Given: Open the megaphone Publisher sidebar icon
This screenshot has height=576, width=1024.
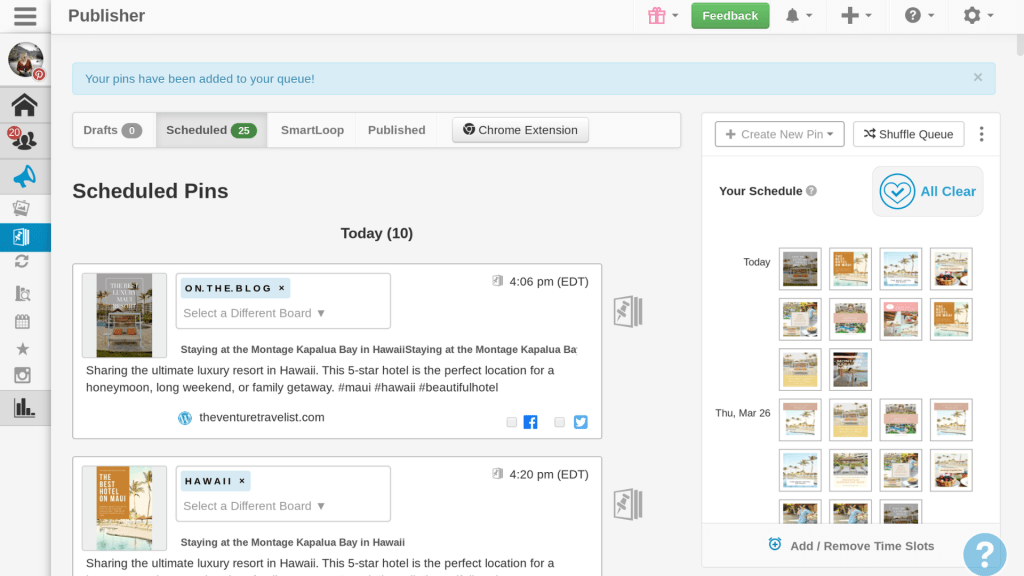Looking at the screenshot, I should click(x=25, y=177).
